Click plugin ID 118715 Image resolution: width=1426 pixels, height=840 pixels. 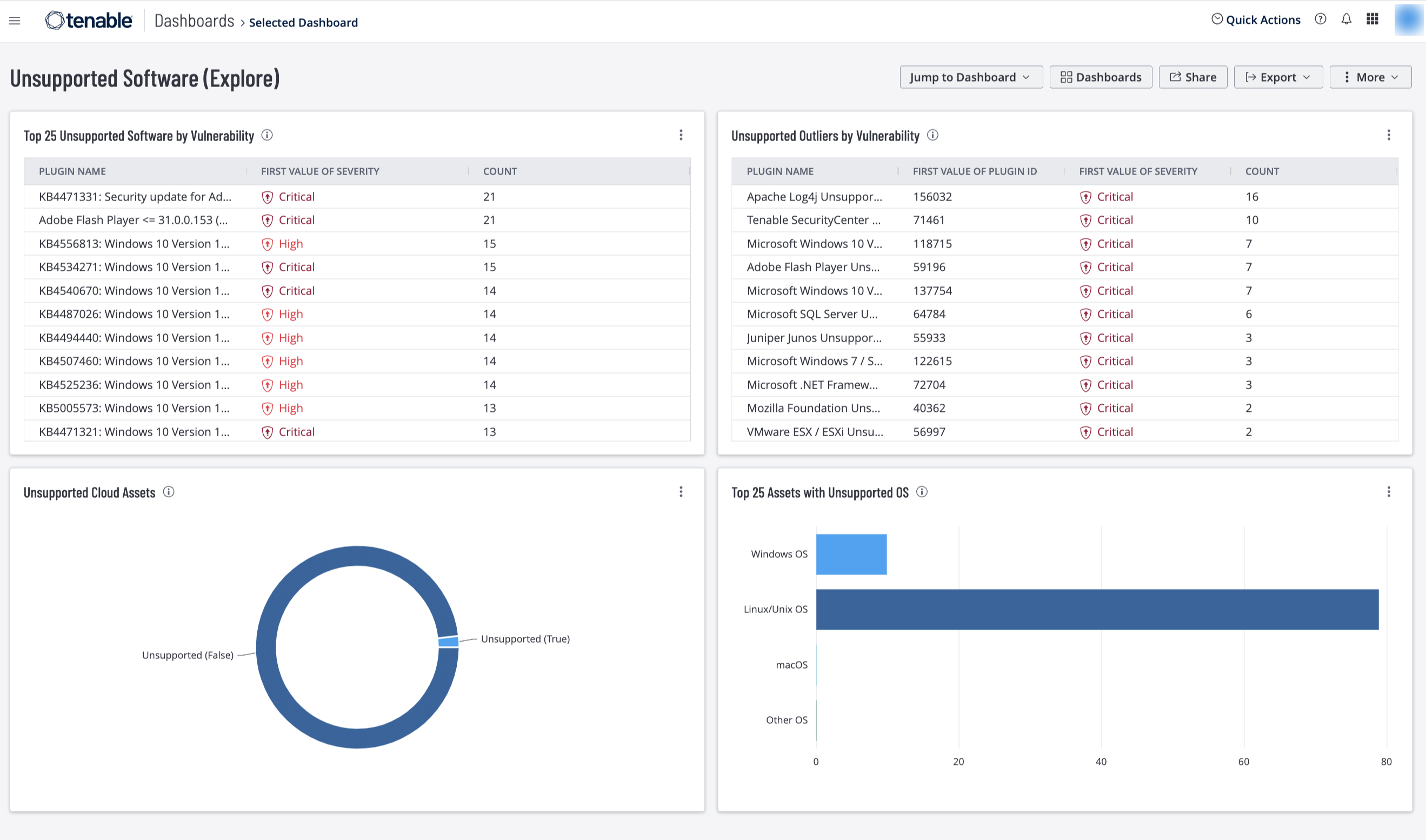click(932, 244)
